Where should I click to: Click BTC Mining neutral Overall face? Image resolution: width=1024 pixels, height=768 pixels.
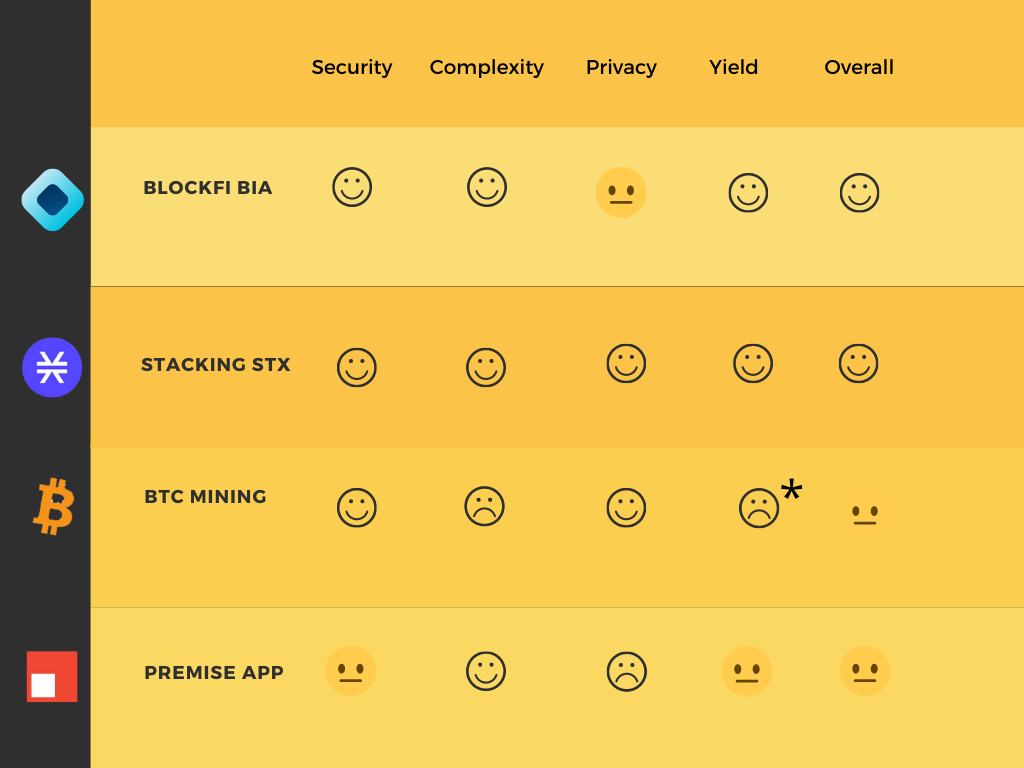click(x=865, y=513)
